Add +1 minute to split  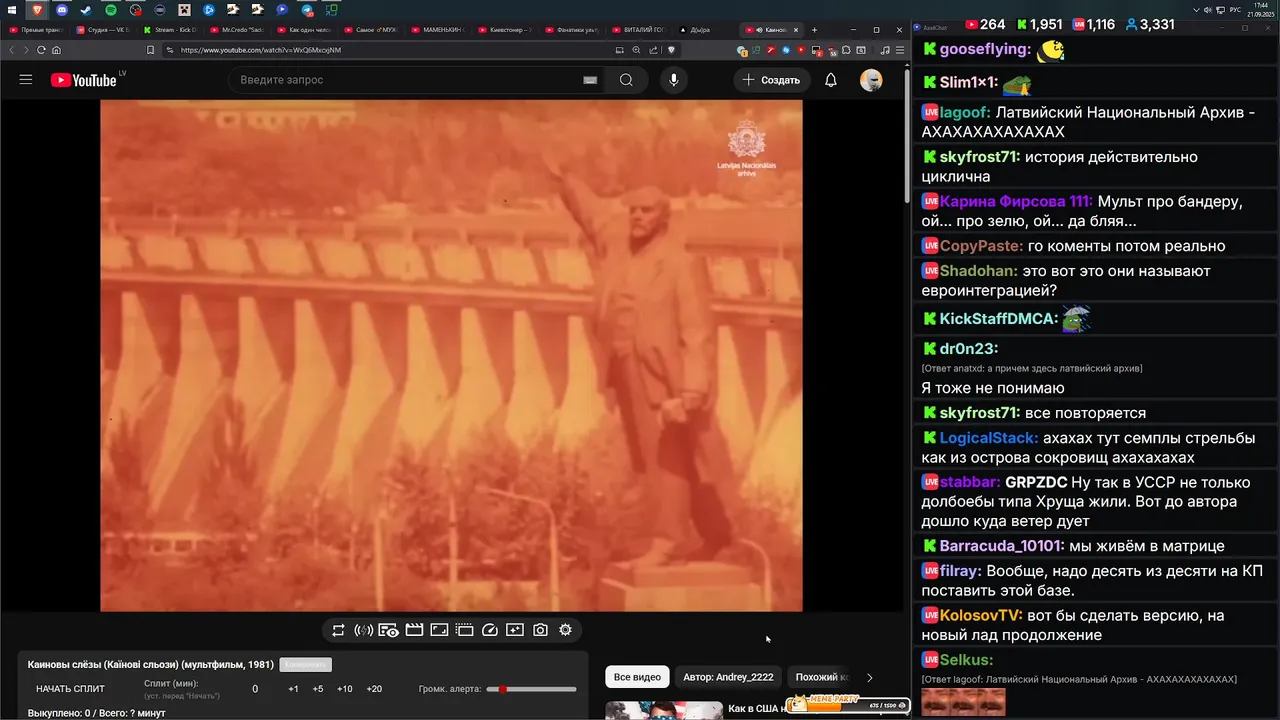(x=293, y=689)
